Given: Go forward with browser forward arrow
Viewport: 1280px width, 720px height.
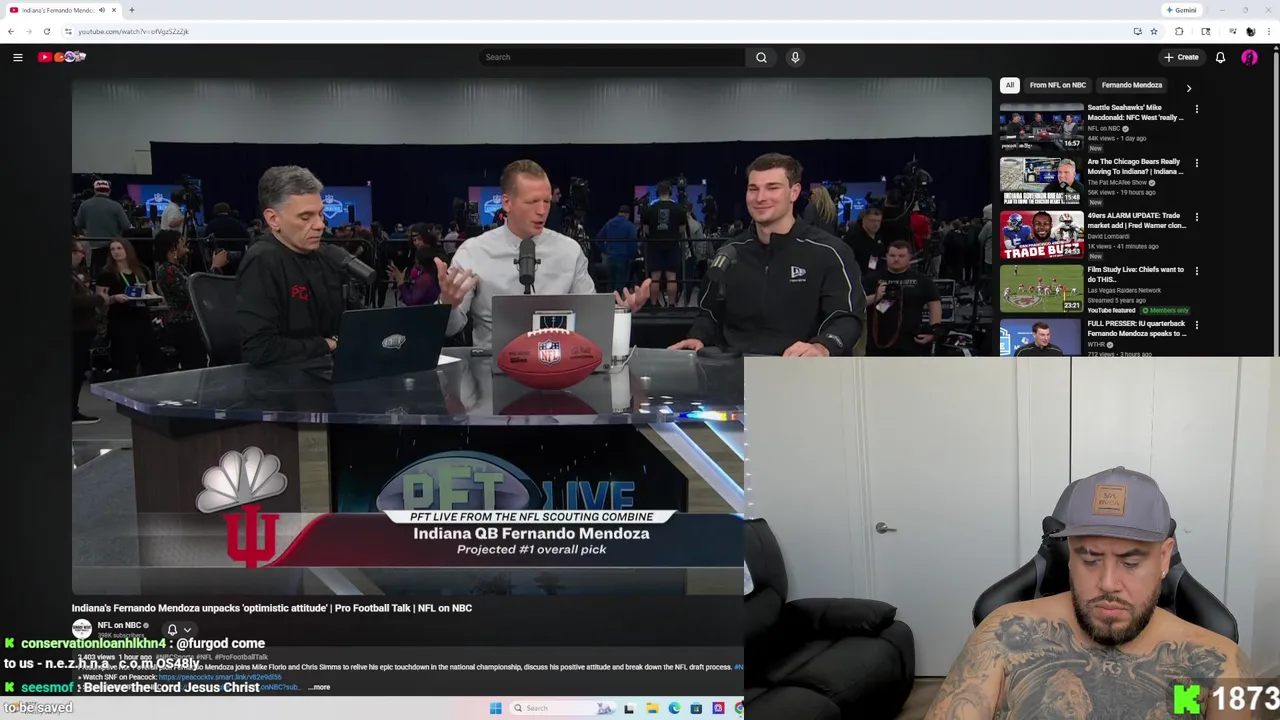Looking at the screenshot, I should pos(28,31).
